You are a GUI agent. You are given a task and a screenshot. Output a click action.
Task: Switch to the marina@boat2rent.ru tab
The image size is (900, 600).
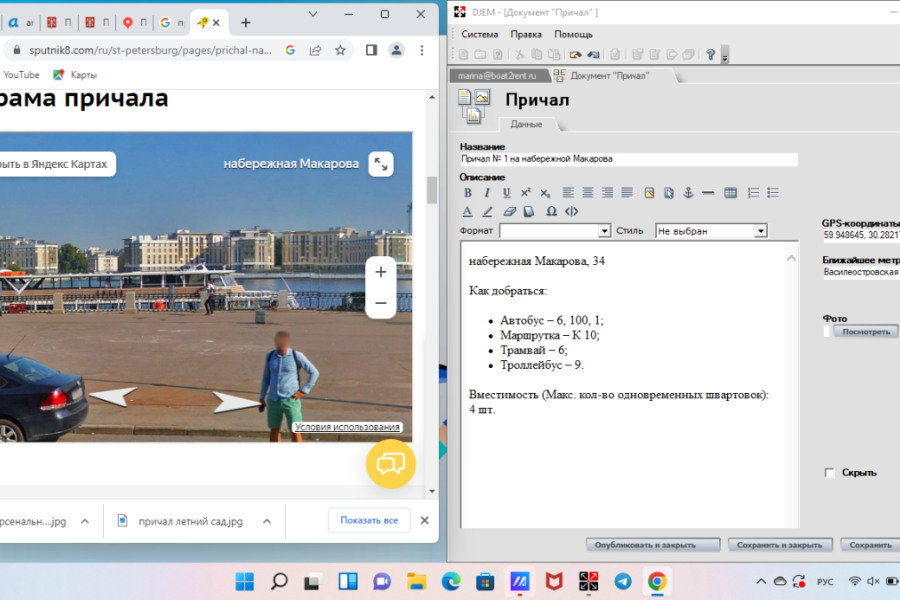click(x=497, y=76)
